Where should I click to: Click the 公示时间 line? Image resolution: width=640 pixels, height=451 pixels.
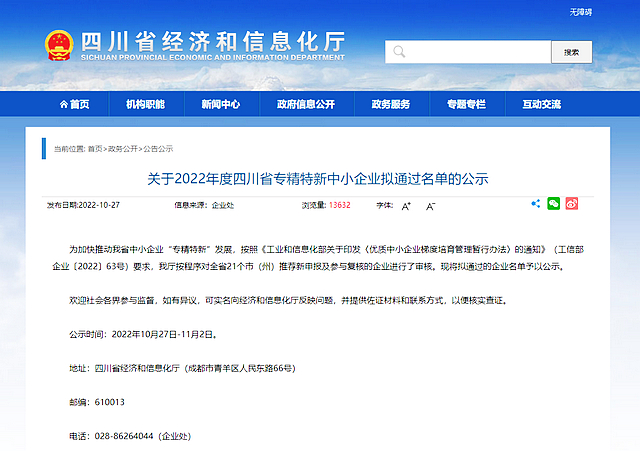(x=143, y=334)
